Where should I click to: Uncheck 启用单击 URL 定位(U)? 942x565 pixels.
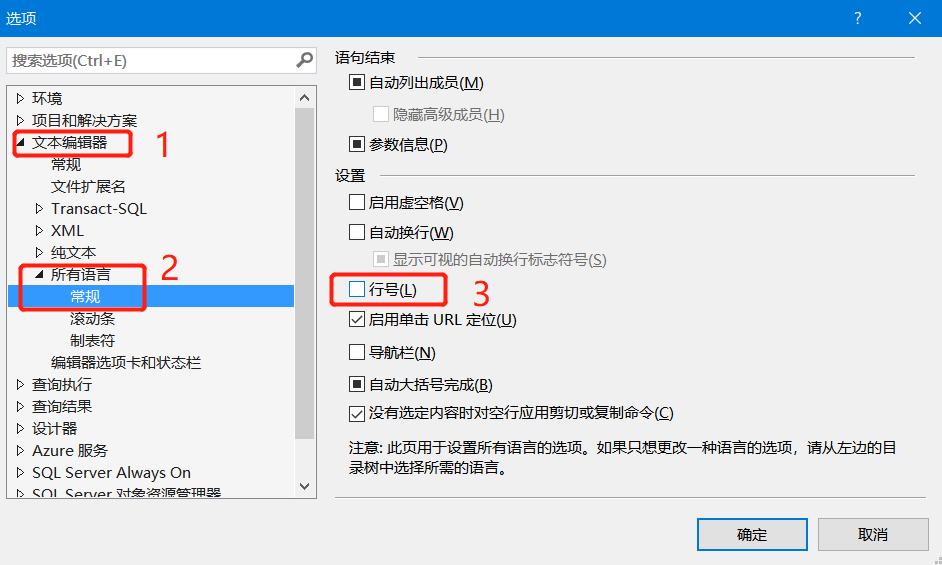tap(357, 319)
